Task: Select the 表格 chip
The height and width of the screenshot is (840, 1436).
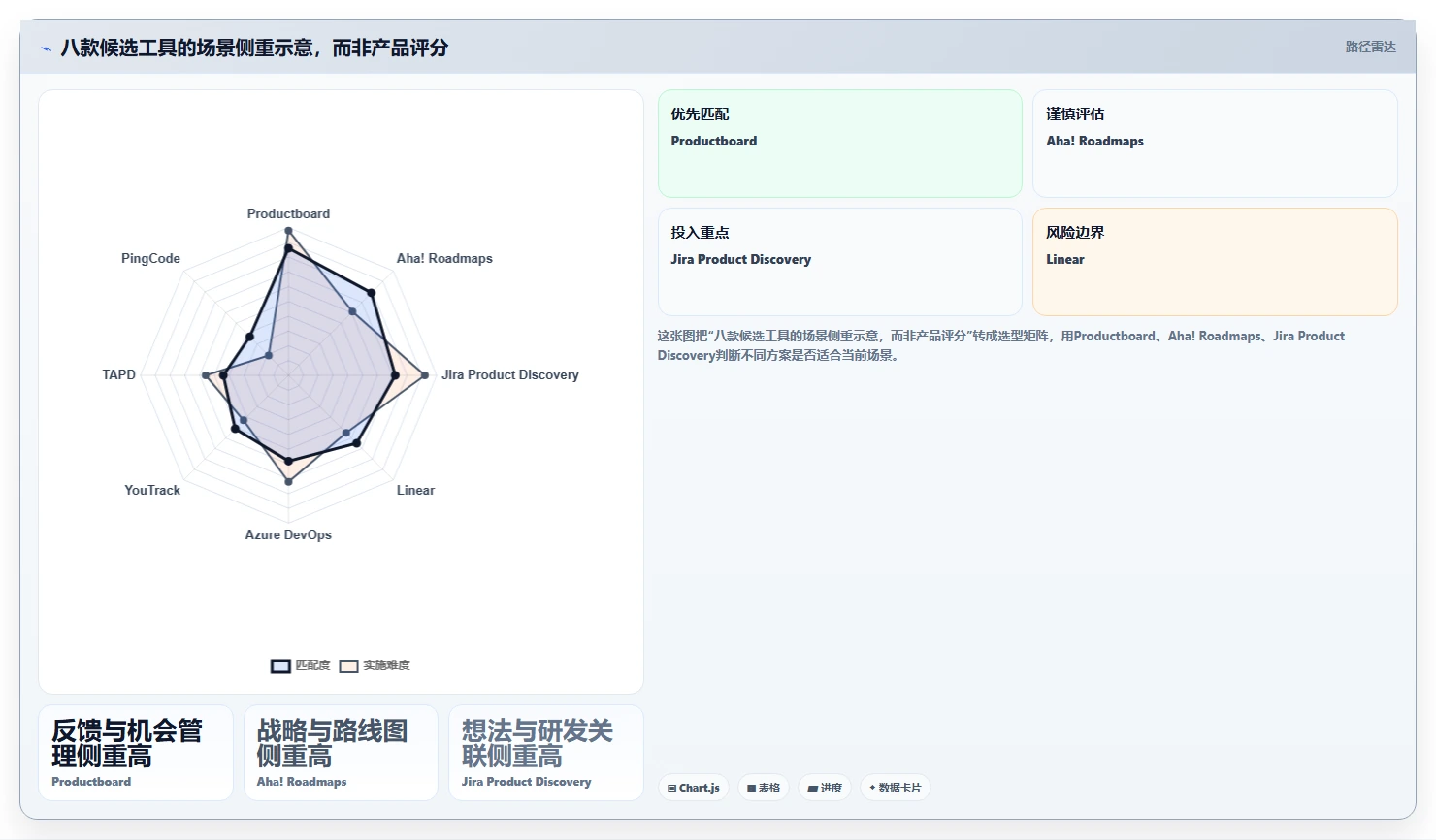Action: (764, 788)
